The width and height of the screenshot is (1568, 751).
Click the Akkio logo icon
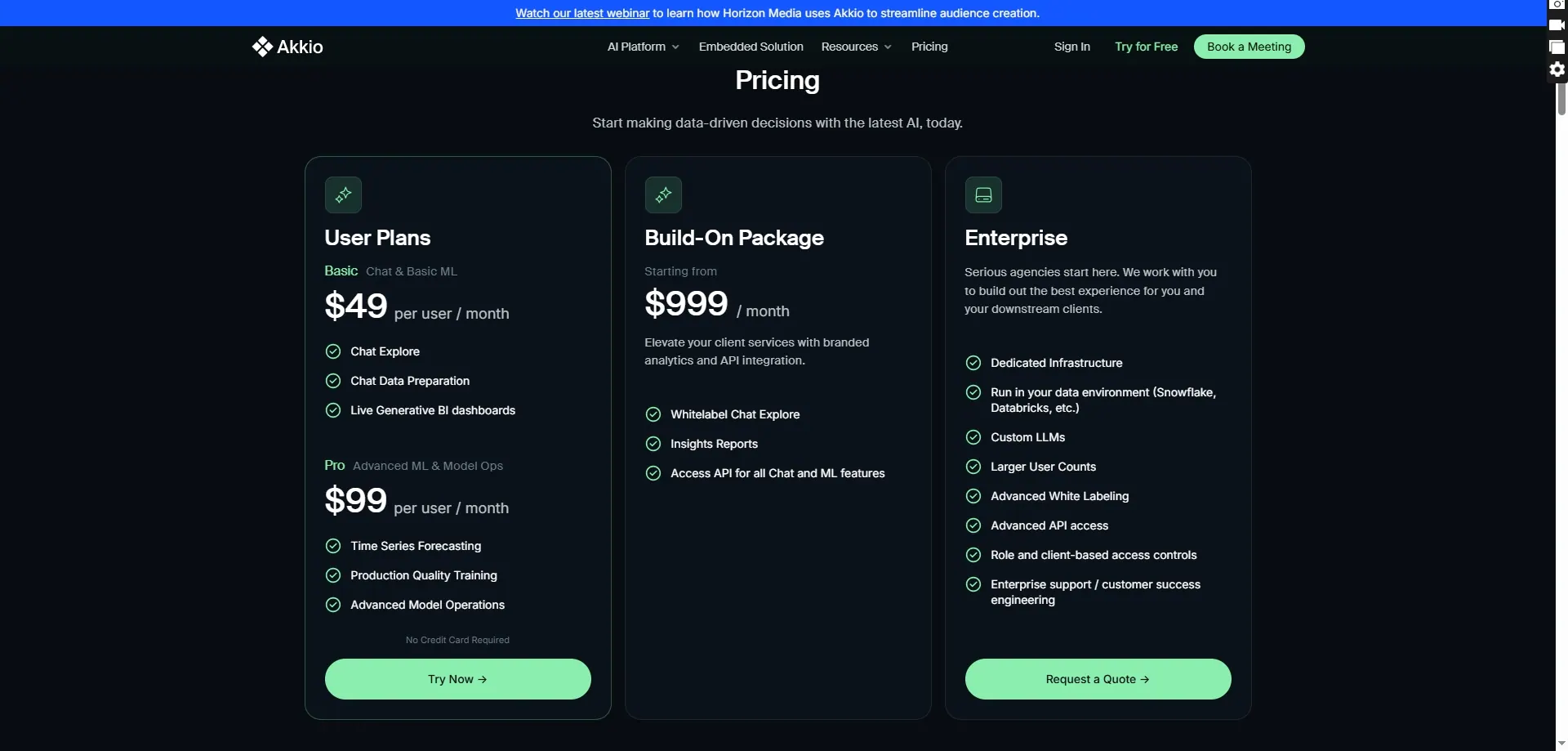pos(262,47)
